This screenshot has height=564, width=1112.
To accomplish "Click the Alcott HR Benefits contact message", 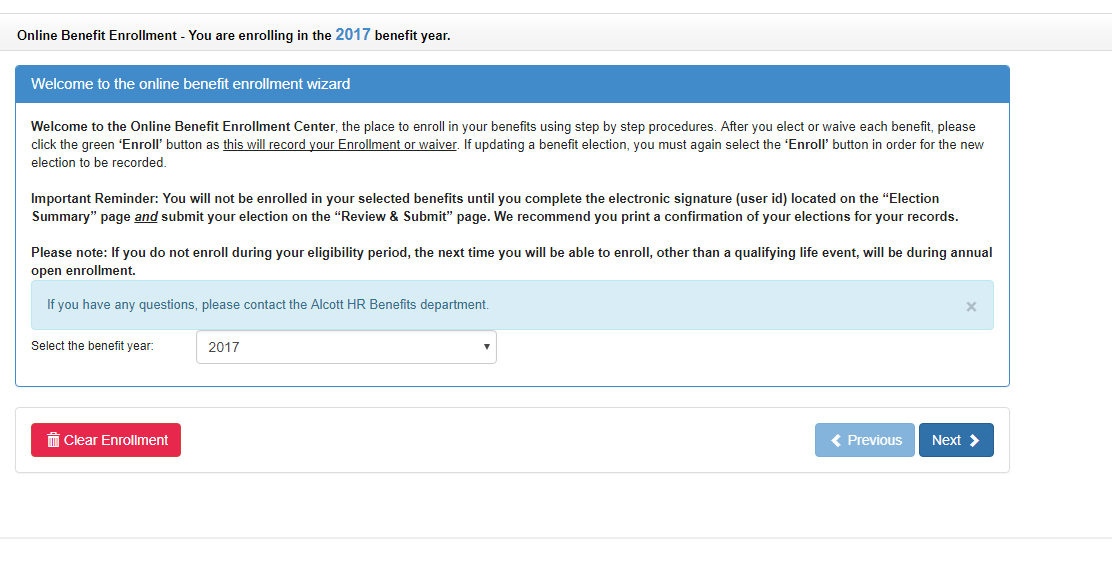I will pos(268,305).
